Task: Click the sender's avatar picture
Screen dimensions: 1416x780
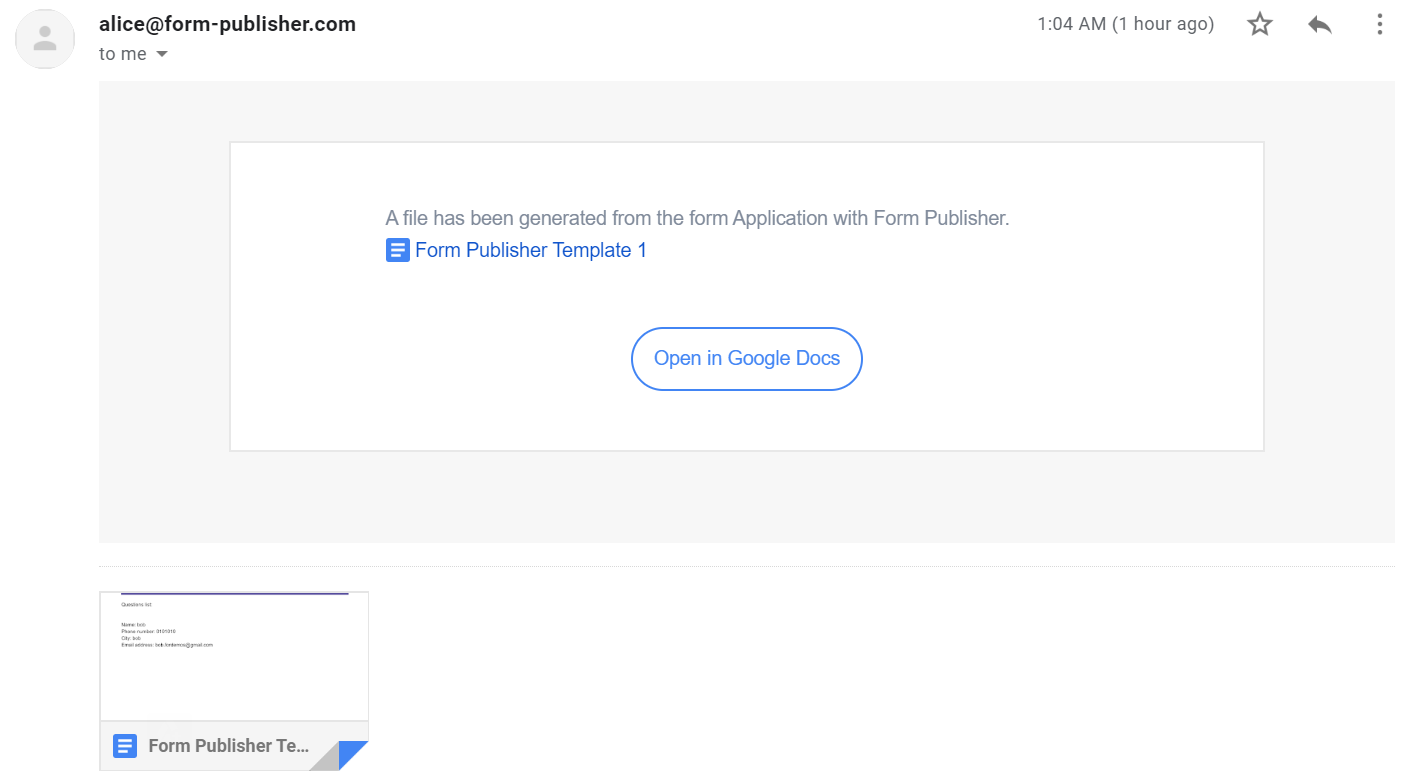Action: (45, 39)
